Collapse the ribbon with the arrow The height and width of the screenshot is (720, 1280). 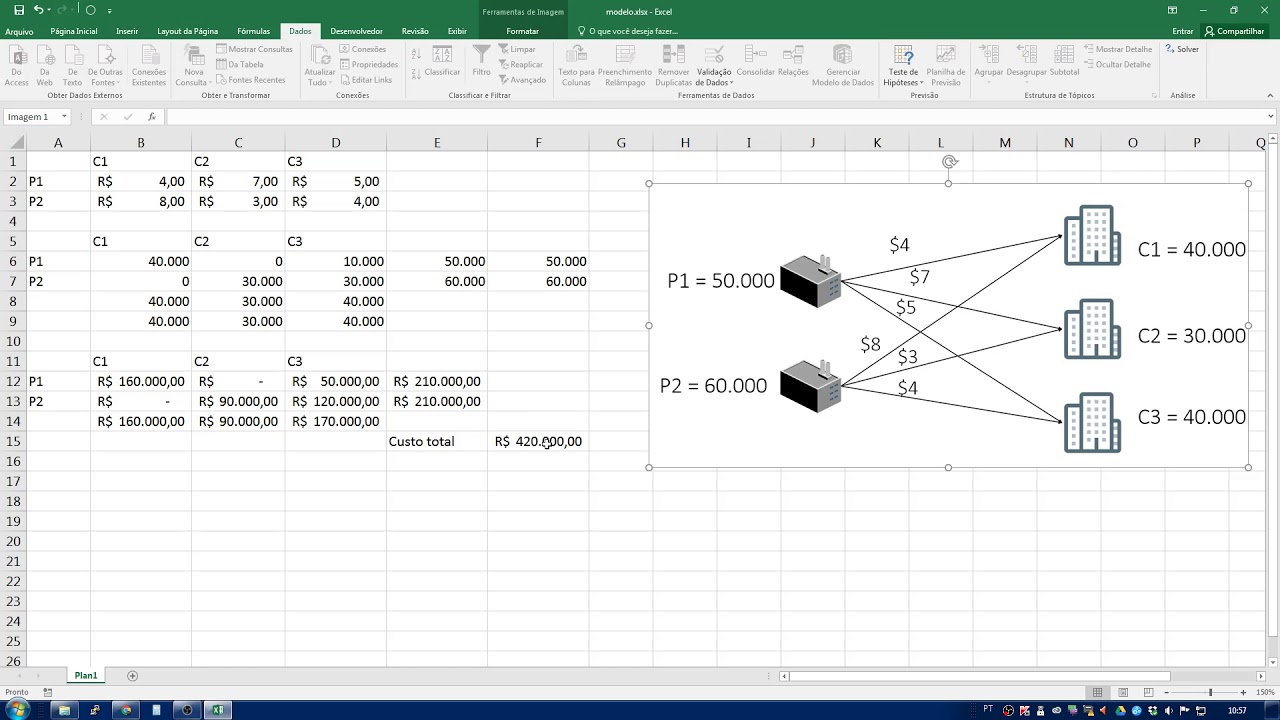coord(1271,96)
